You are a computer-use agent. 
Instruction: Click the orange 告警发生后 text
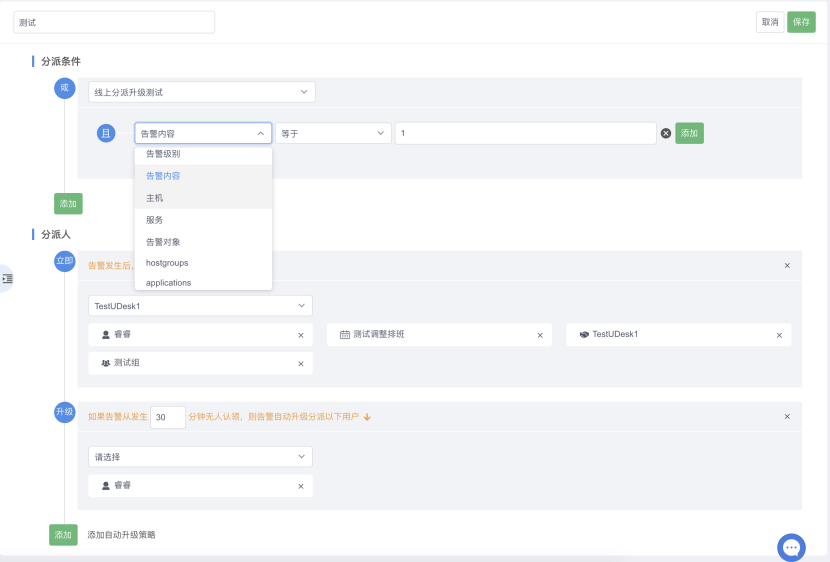[x=111, y=266]
